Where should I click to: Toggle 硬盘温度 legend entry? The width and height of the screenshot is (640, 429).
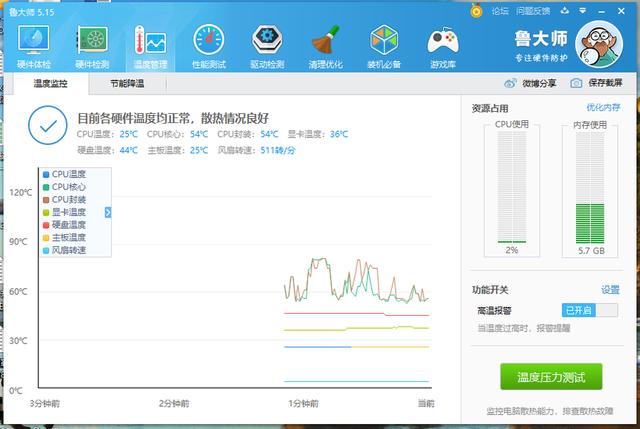click(x=64, y=225)
